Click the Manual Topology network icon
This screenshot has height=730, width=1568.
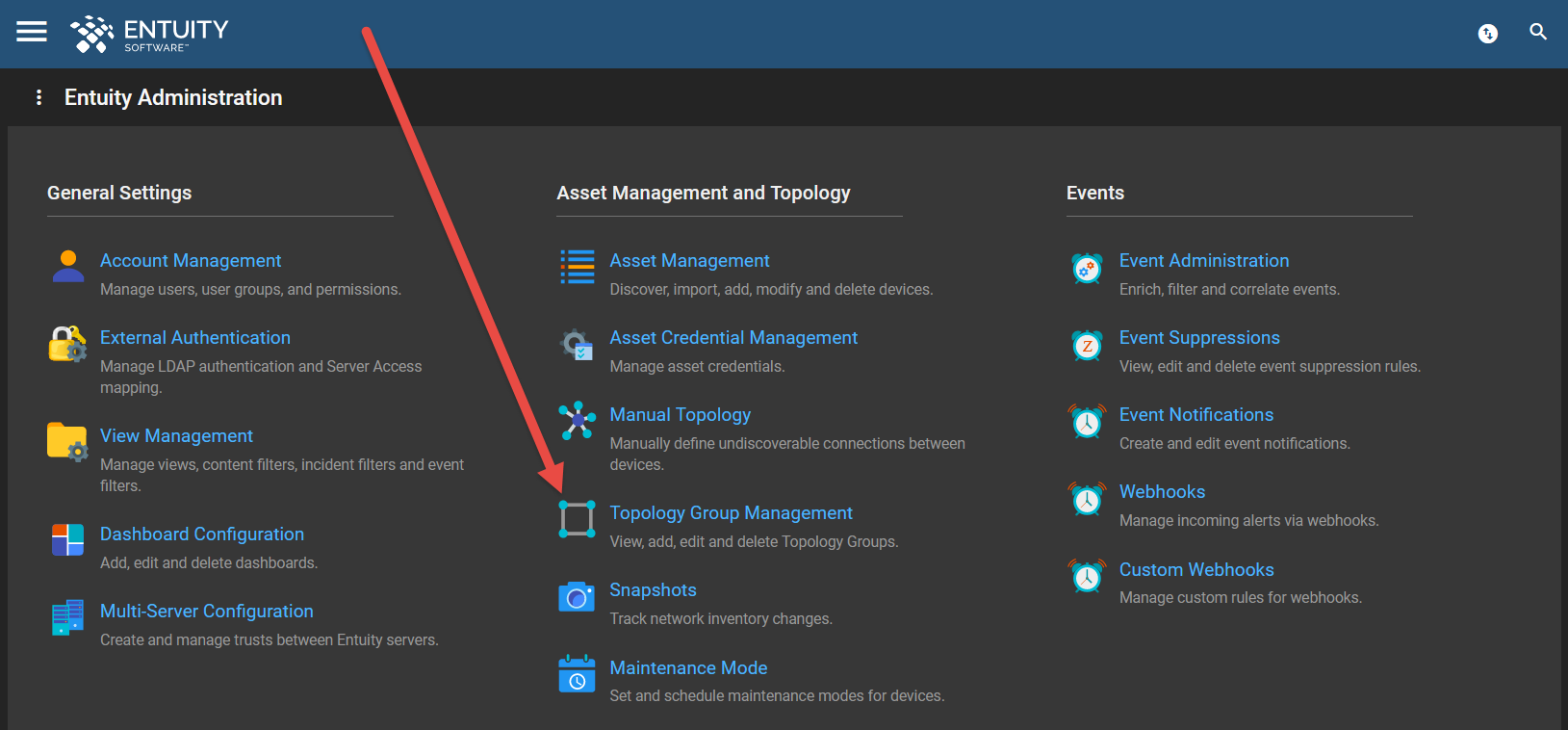[578, 421]
